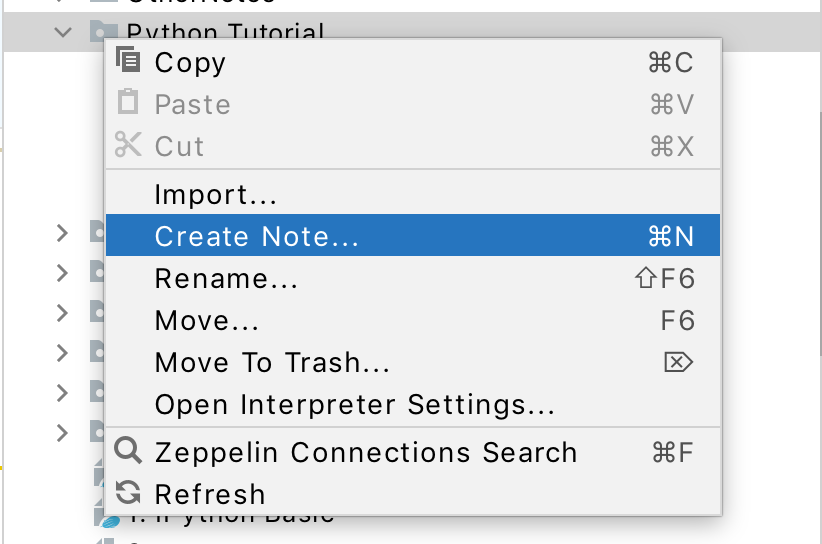Open Interpreter Settings... from the menu

click(354, 404)
